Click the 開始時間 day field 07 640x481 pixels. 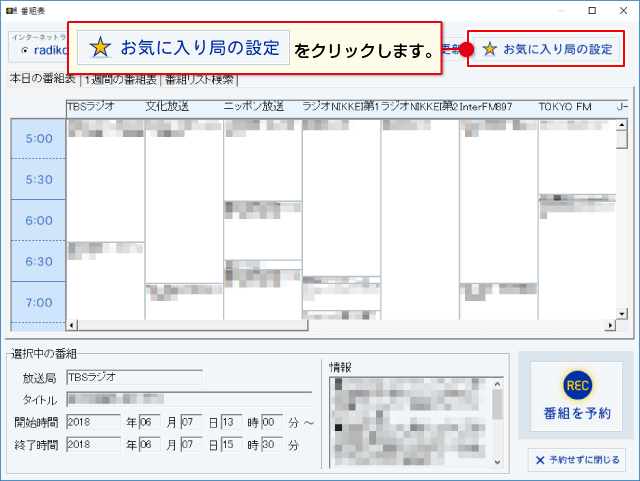(191, 422)
